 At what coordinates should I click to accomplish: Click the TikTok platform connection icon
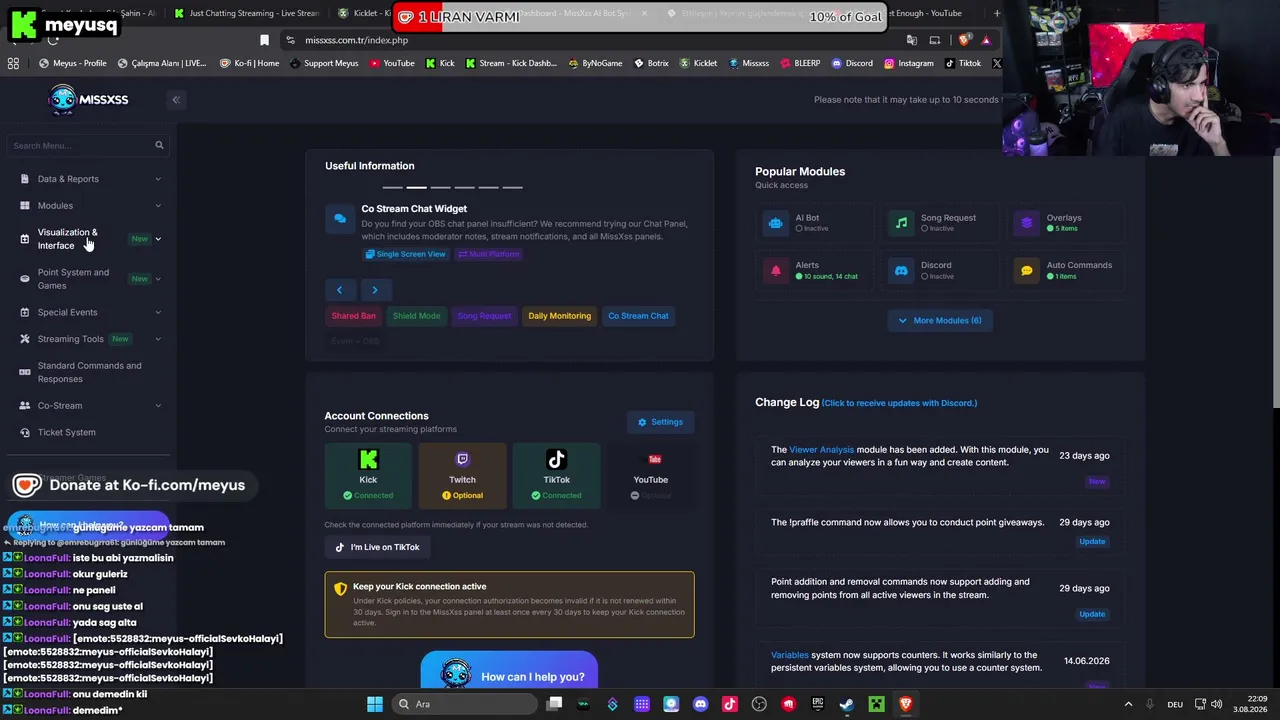pos(556,459)
